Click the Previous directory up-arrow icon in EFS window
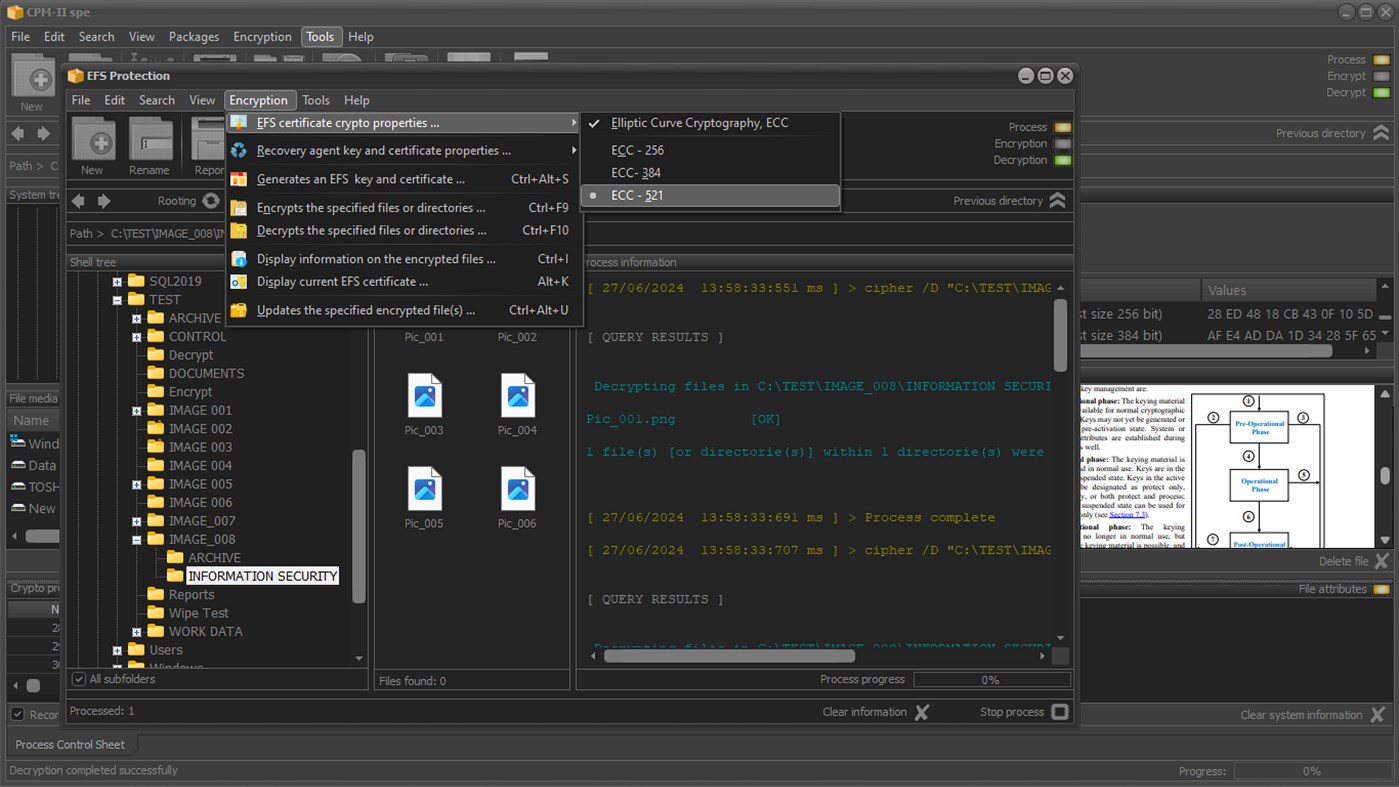 [1057, 201]
